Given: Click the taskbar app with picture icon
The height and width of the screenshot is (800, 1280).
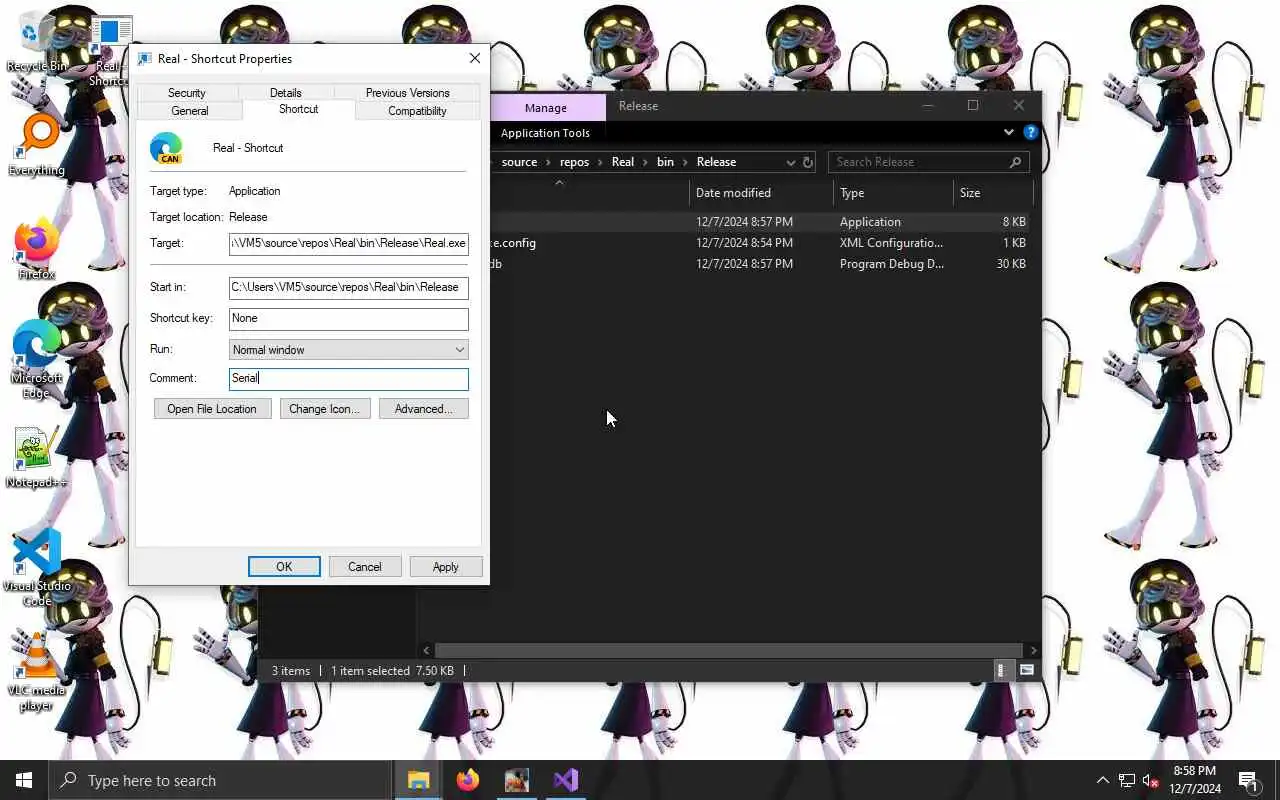Looking at the screenshot, I should [x=516, y=780].
